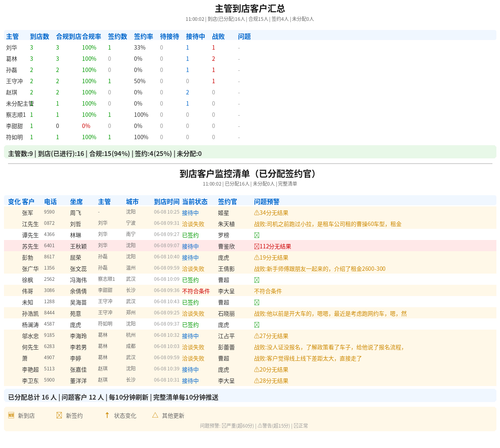Screen dimensions: 500x448
Task: Click the 未分配主管 row label
Action: [20, 104]
